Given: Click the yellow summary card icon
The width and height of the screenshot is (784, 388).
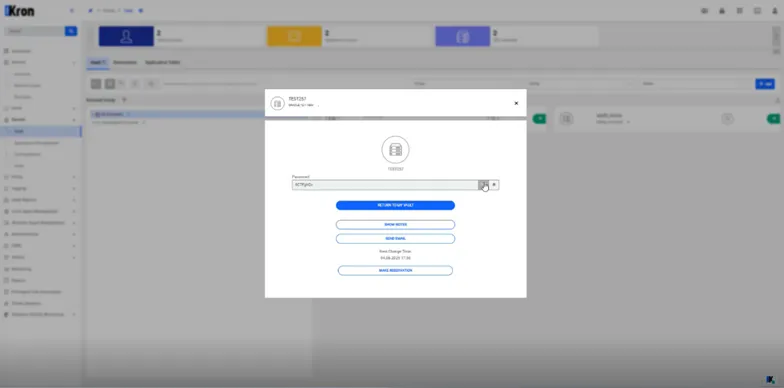Looking at the screenshot, I should pyautogui.click(x=294, y=36).
